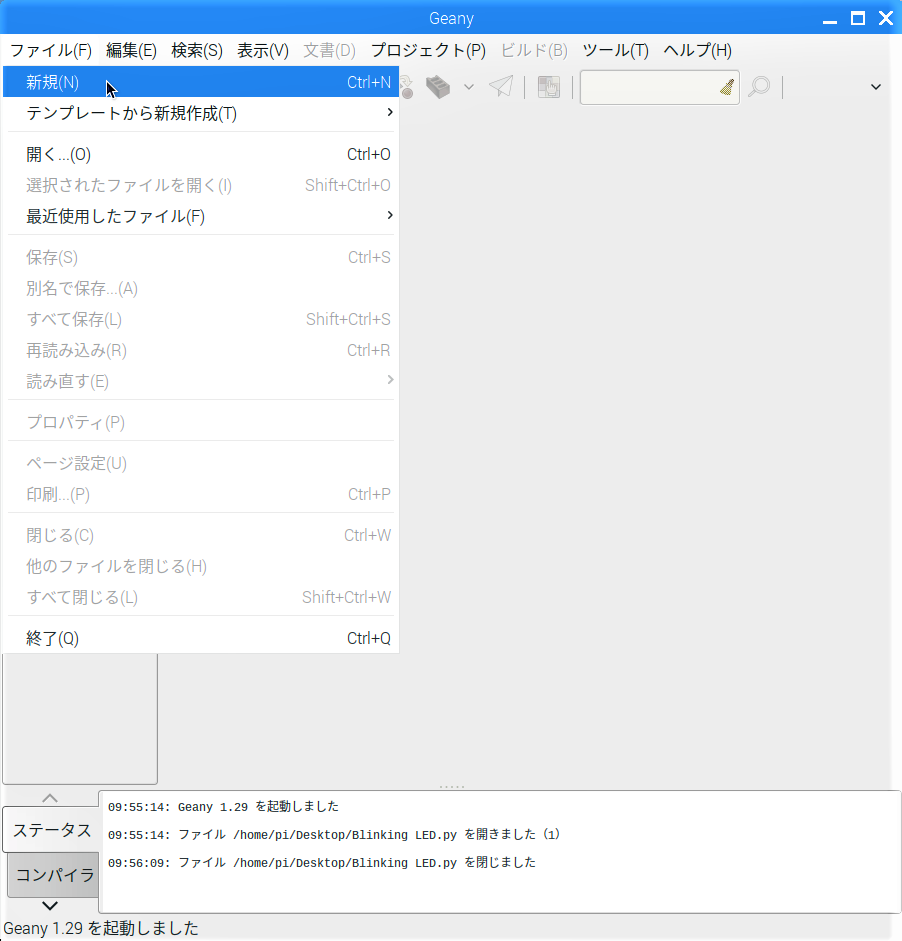Image resolution: width=902 pixels, height=941 pixels.
Task: Click the broom clear icon in search field
Action: (x=727, y=88)
